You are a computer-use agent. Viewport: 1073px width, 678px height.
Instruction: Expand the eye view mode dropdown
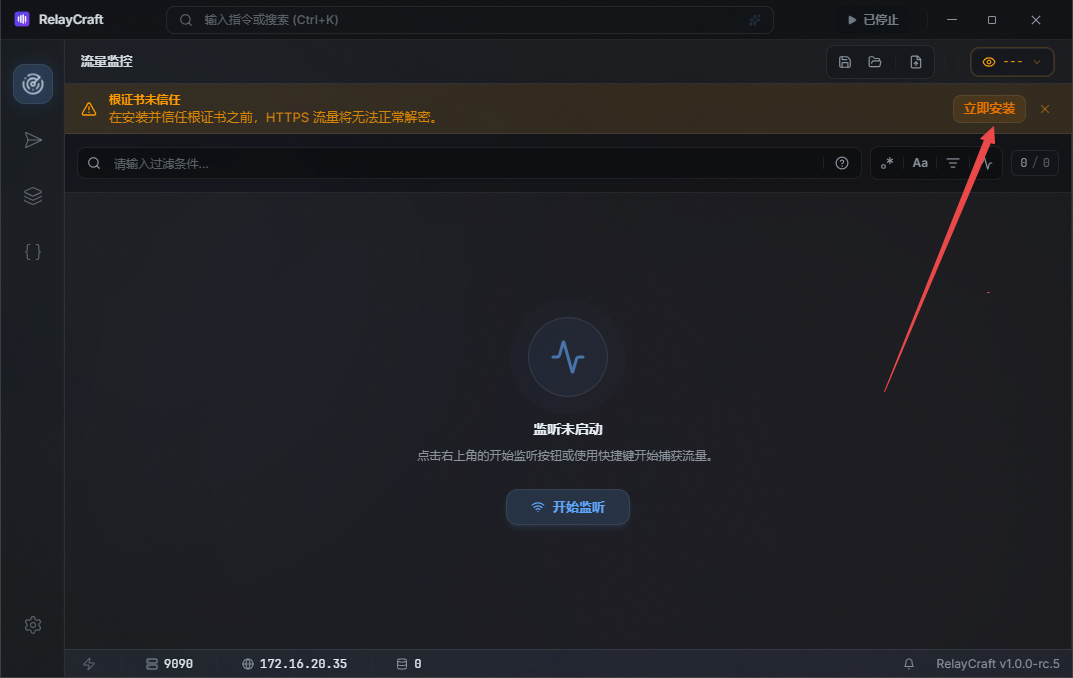(x=1012, y=62)
